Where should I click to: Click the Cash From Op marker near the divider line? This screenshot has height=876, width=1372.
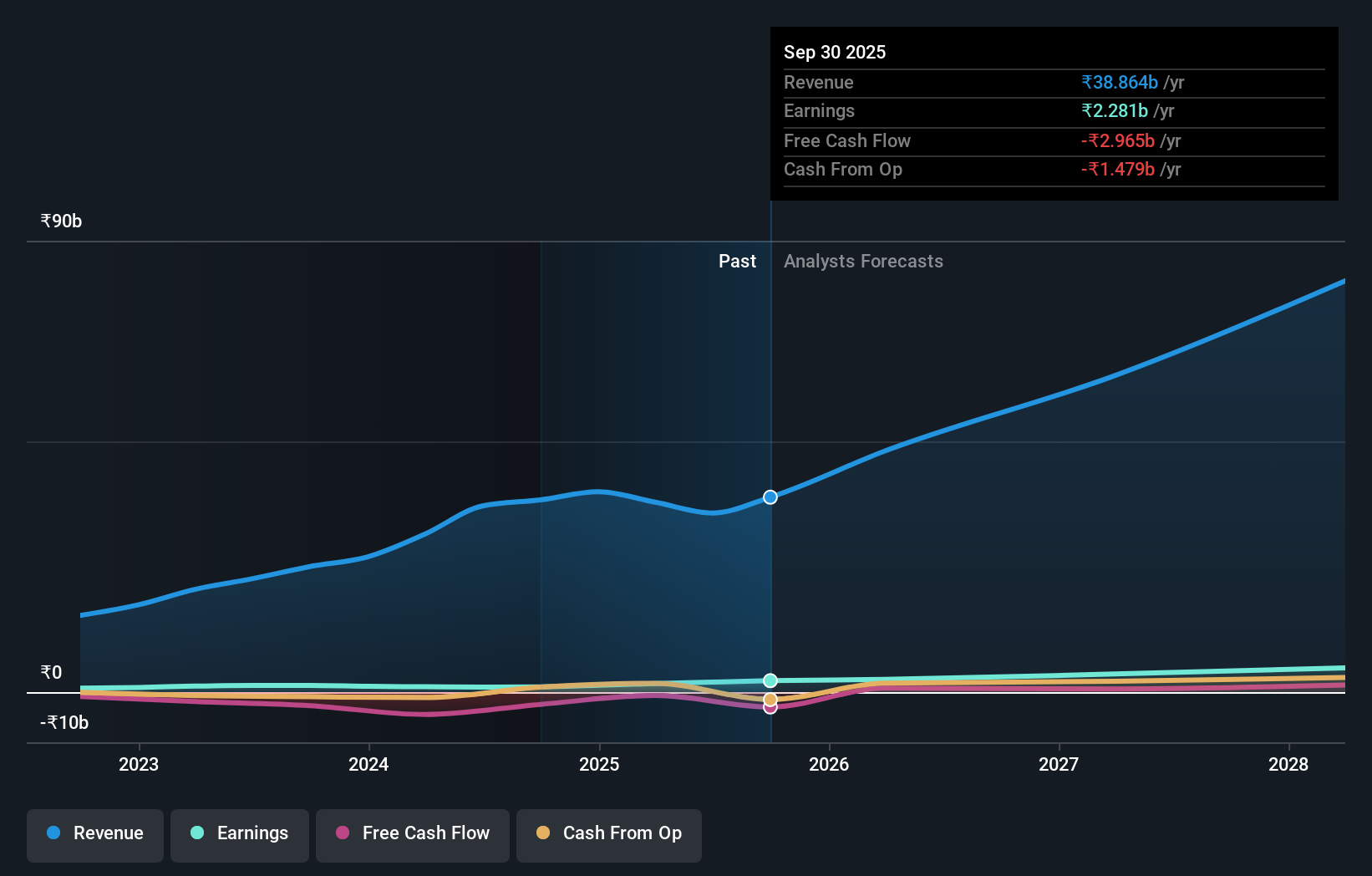pyautogui.click(x=770, y=698)
